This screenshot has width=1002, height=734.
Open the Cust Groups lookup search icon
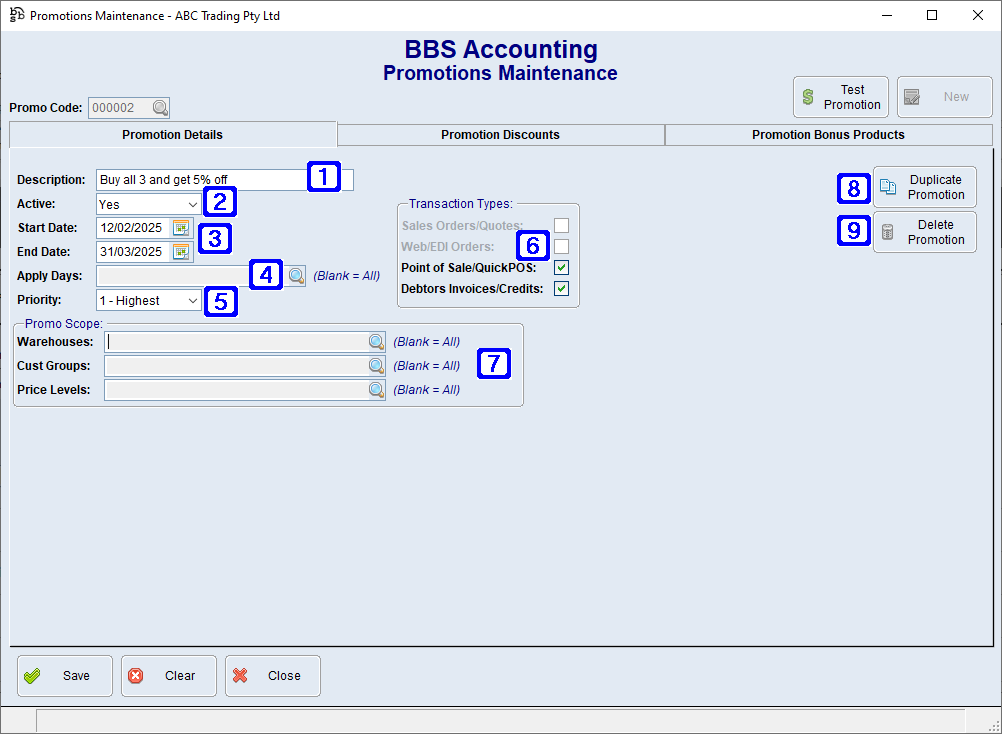click(376, 366)
